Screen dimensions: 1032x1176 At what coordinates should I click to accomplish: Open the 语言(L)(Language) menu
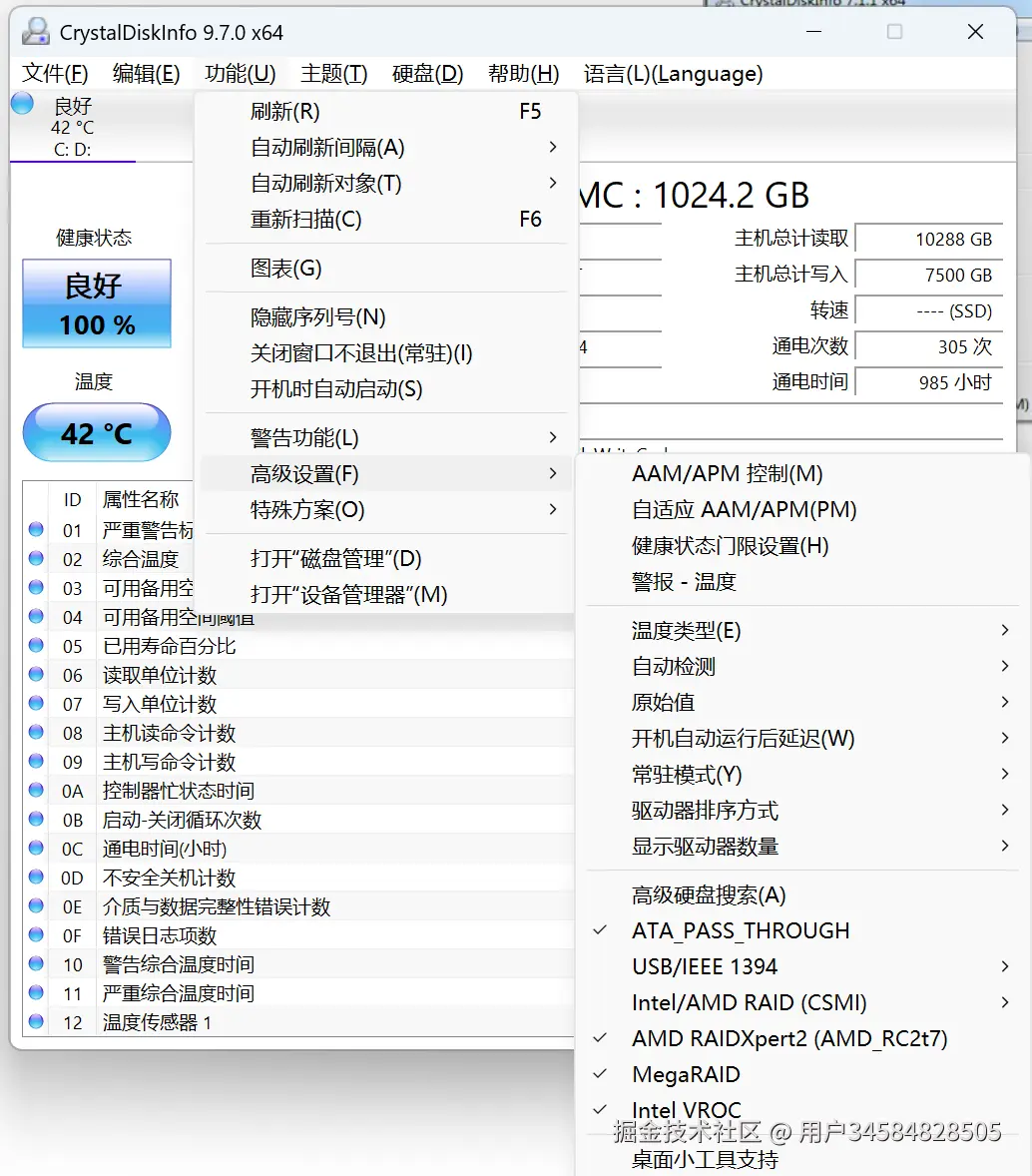click(674, 74)
